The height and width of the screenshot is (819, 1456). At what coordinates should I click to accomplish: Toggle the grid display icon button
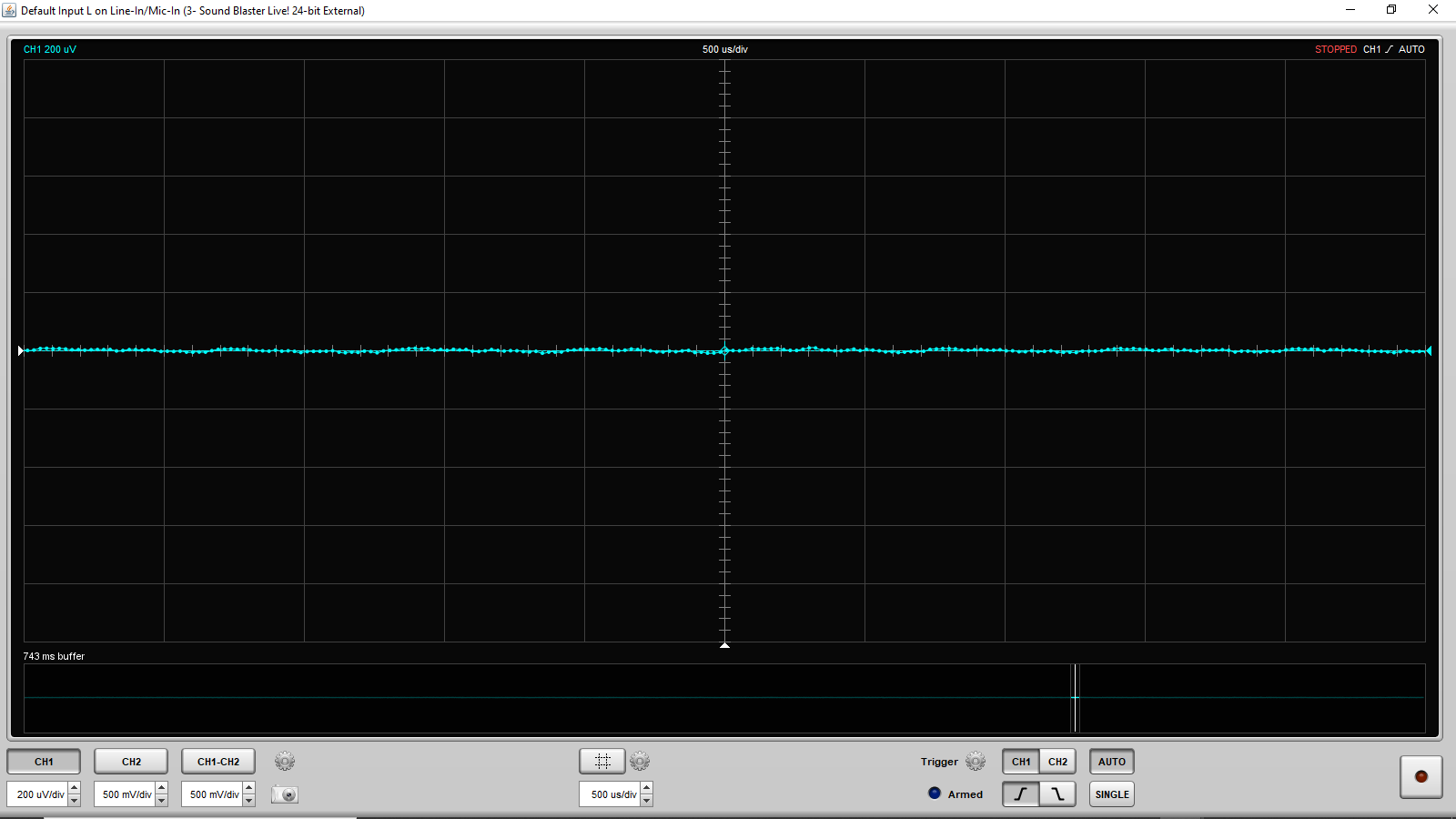pos(602,762)
